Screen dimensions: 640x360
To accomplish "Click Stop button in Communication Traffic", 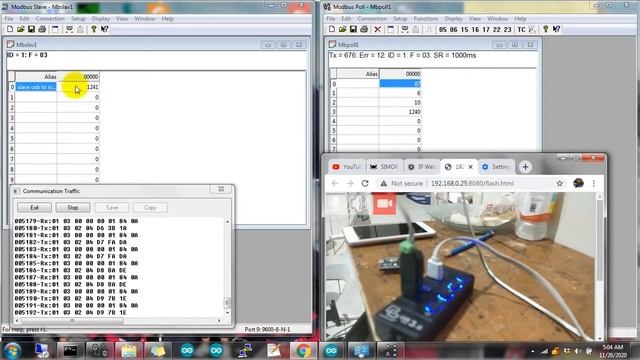I will point(73,208).
